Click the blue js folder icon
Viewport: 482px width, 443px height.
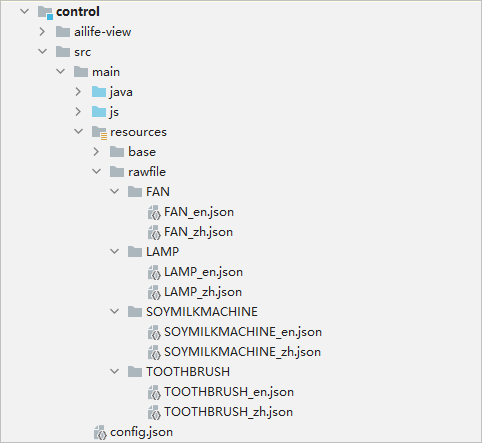click(x=99, y=112)
